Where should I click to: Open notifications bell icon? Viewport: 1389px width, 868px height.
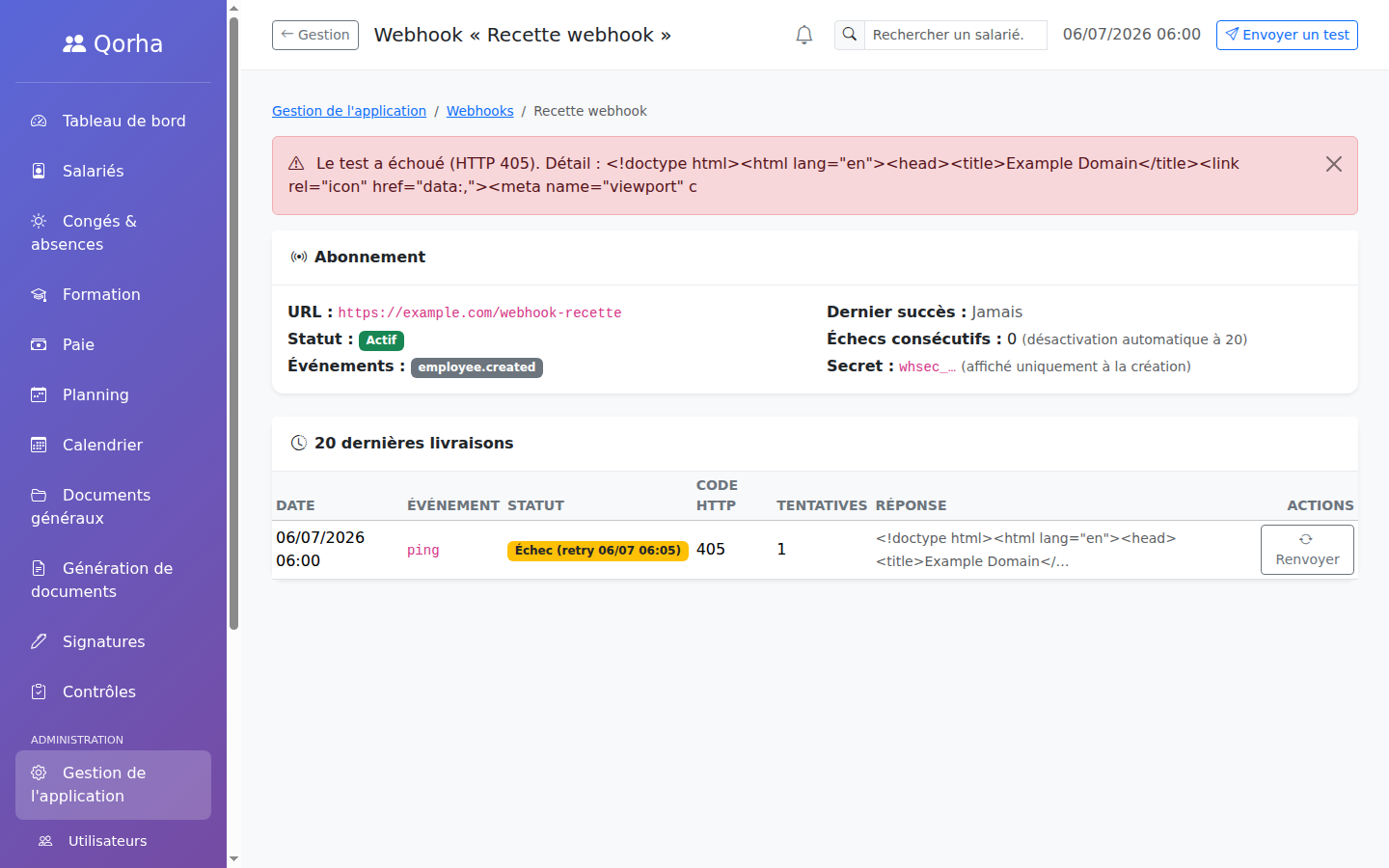click(x=804, y=35)
